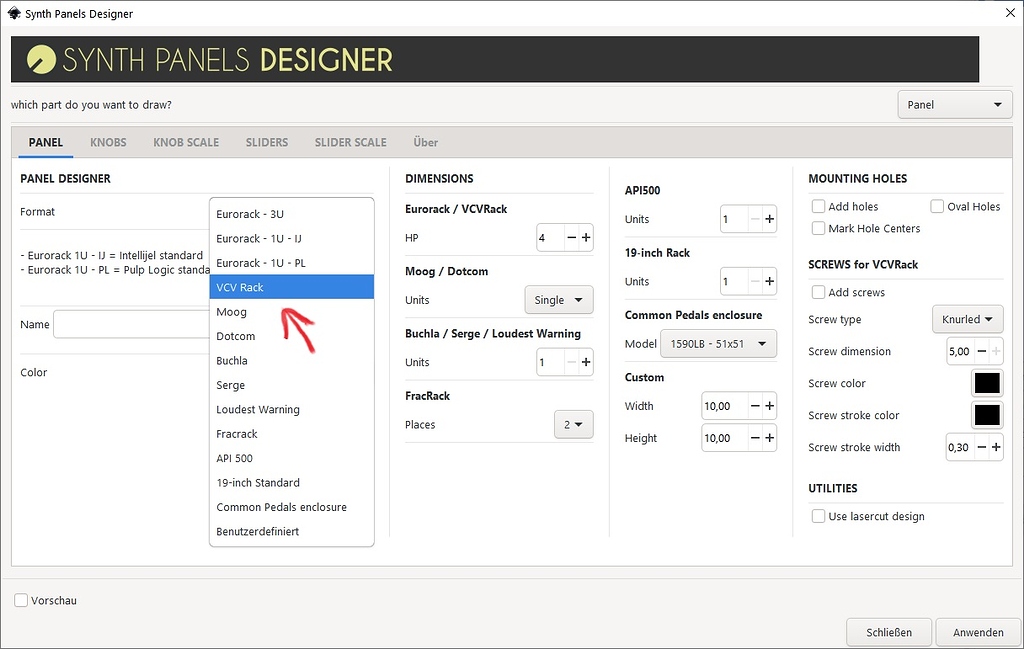This screenshot has height=649, width=1024.
Task: Click the Anwenden button
Action: pos(978,632)
